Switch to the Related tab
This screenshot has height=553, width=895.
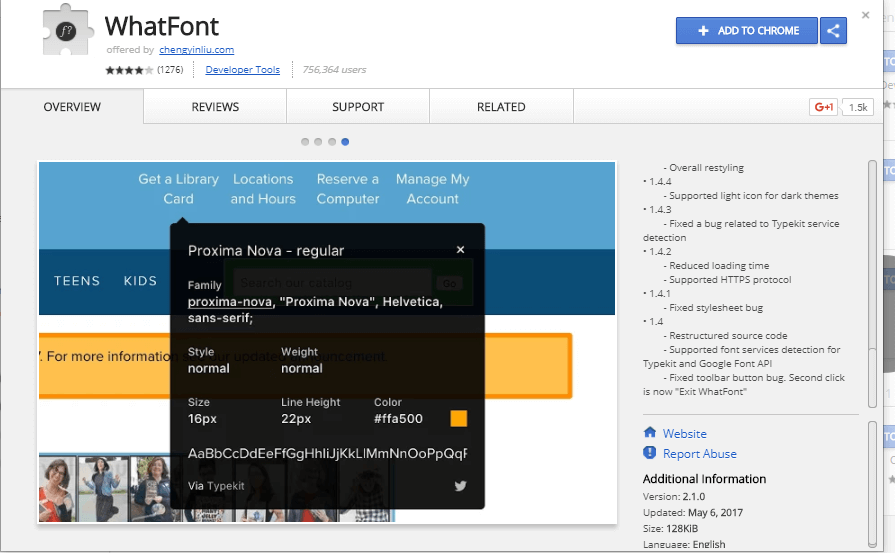(501, 107)
